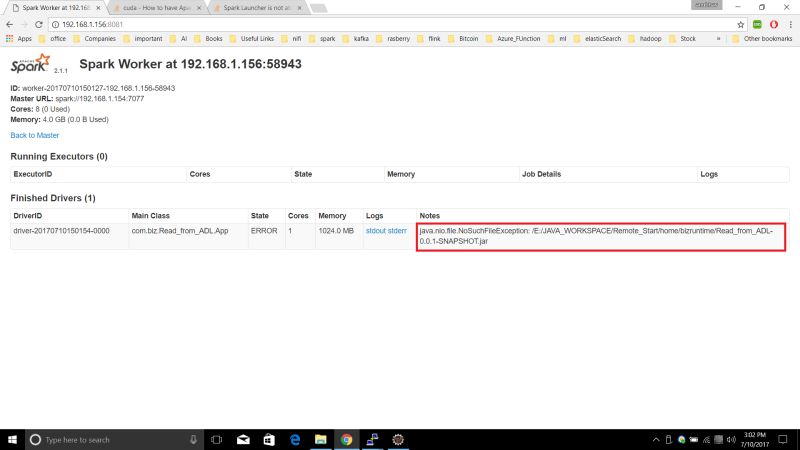Open the AI bookmarks folder
This screenshot has width=800, height=450.
pyautogui.click(x=179, y=39)
